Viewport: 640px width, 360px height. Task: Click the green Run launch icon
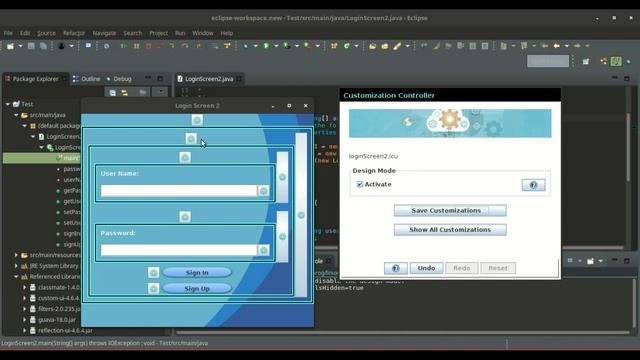pos(266,46)
